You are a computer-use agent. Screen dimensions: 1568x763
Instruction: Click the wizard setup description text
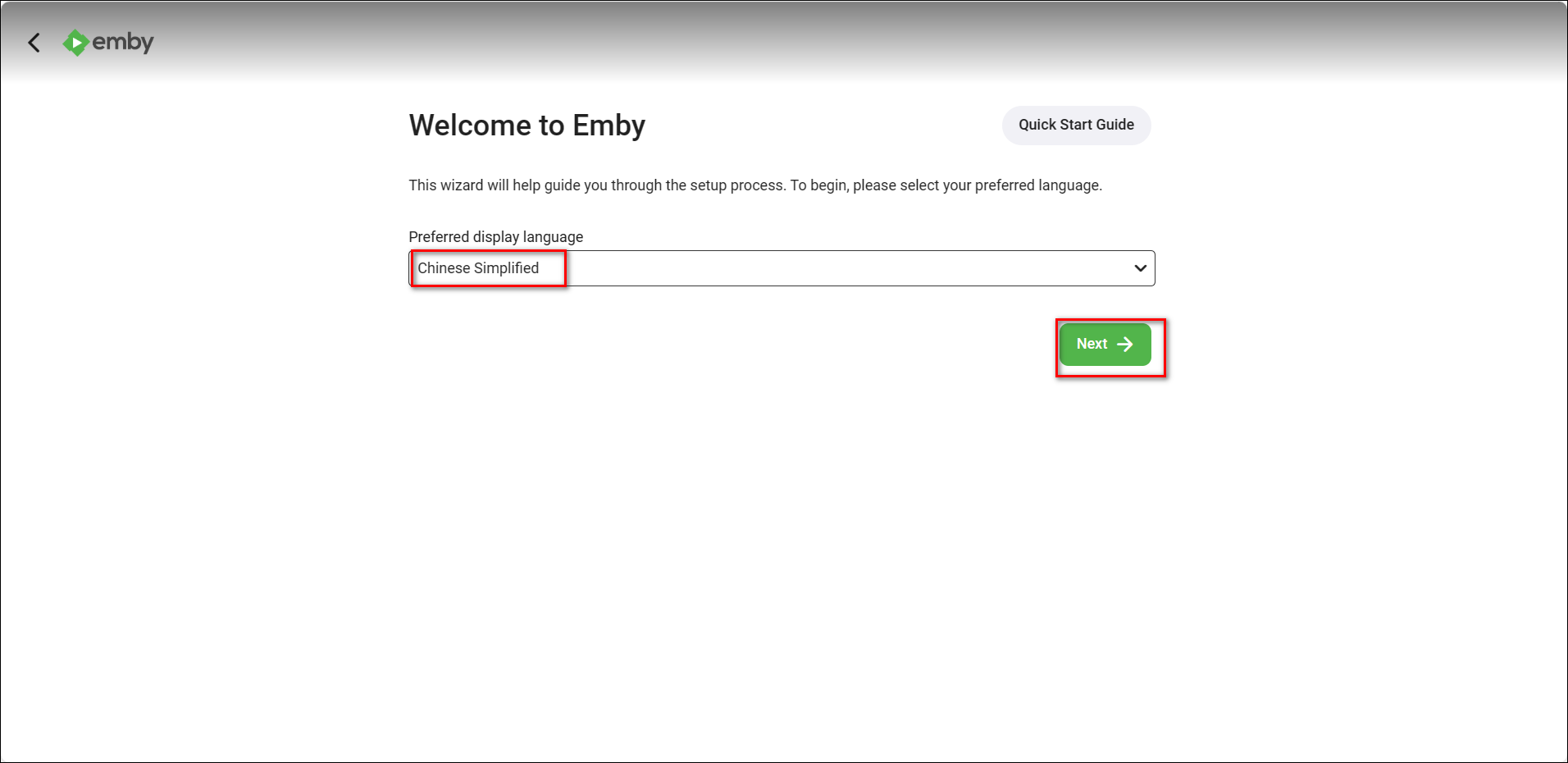tap(754, 185)
